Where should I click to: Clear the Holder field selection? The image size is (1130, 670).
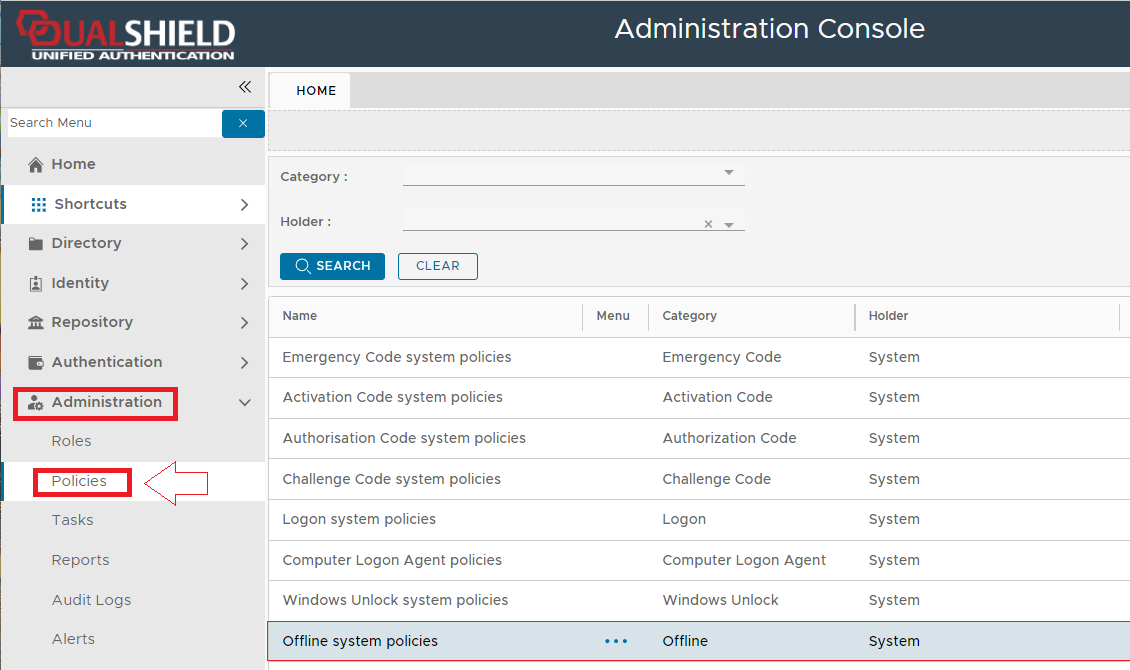point(708,225)
